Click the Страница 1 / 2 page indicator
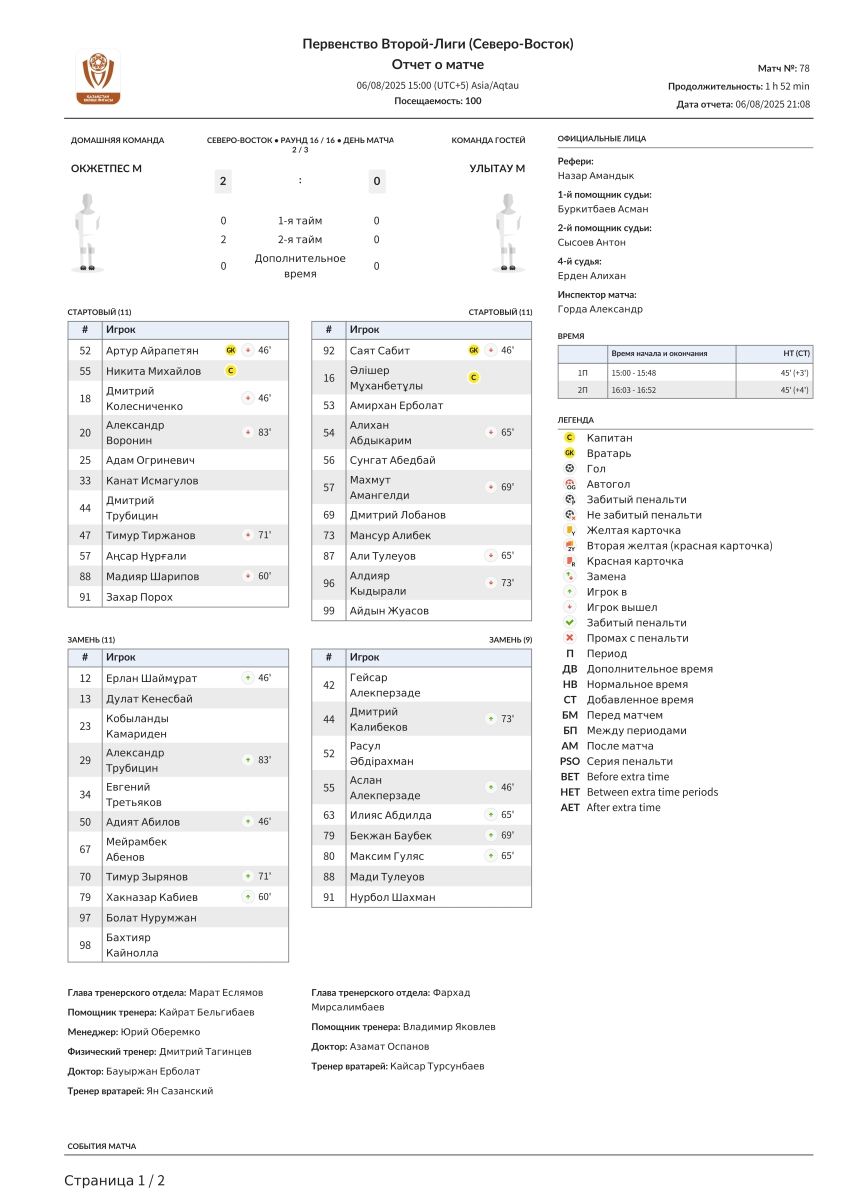 click(115, 1181)
